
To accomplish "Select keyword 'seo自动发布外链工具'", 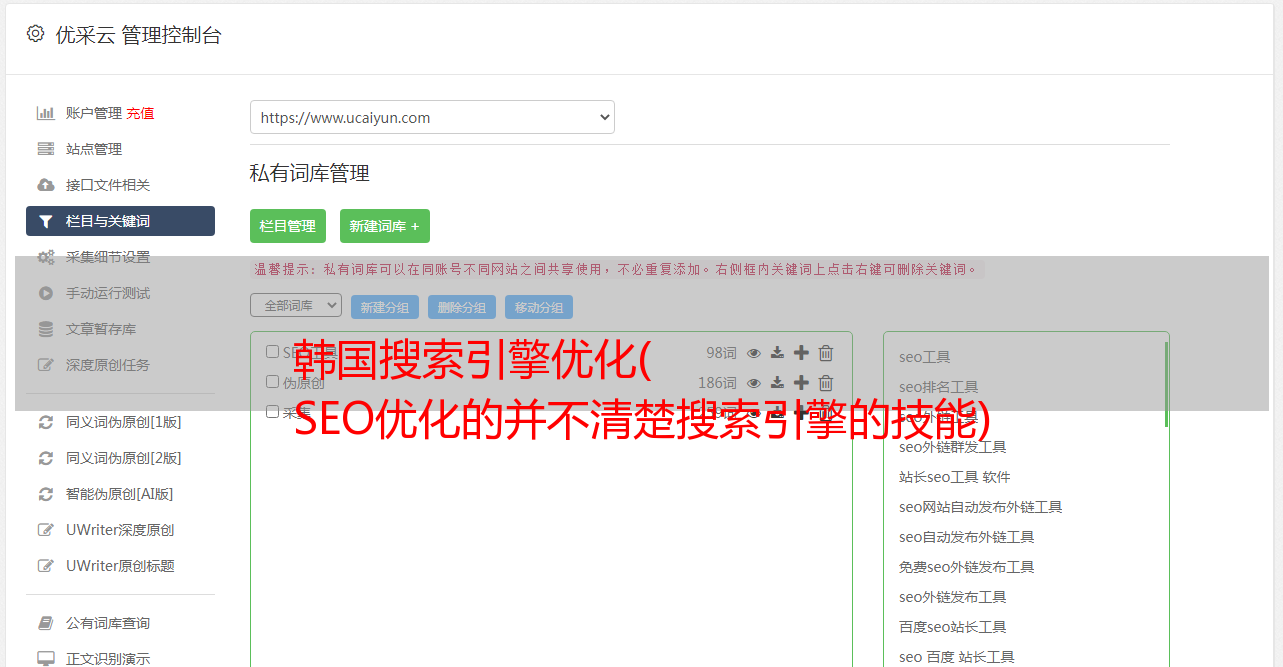I will click(967, 537).
